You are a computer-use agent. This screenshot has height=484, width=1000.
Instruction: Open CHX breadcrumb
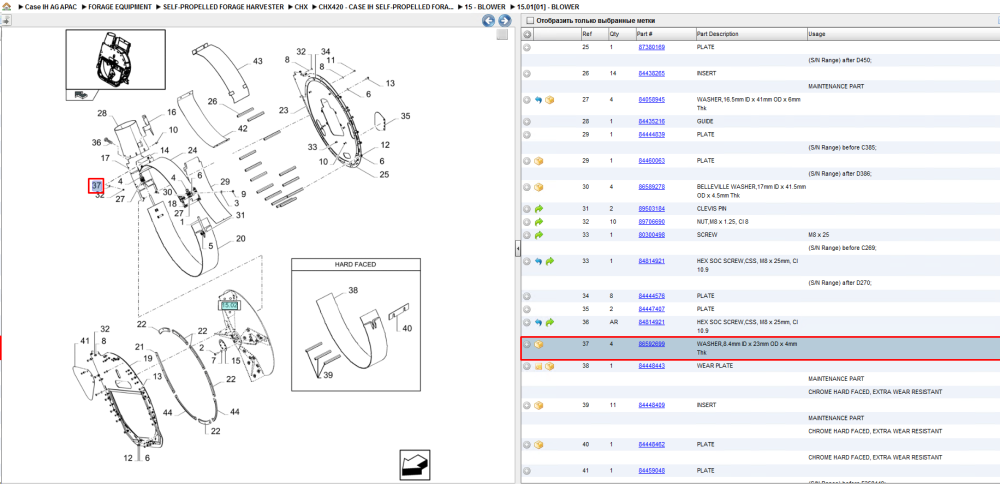(301, 7)
